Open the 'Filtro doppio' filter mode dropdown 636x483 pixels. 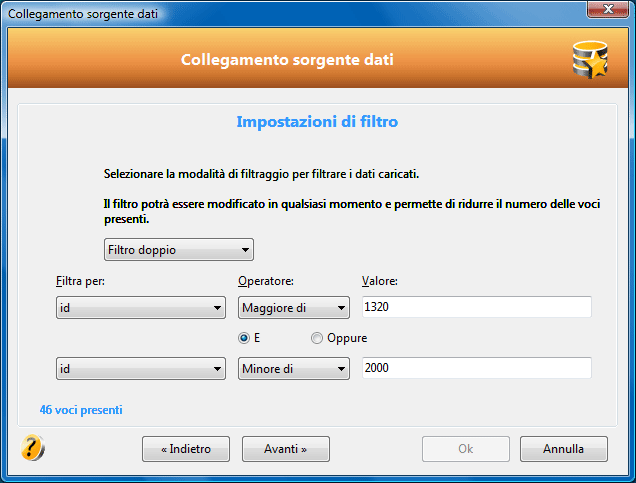point(179,249)
